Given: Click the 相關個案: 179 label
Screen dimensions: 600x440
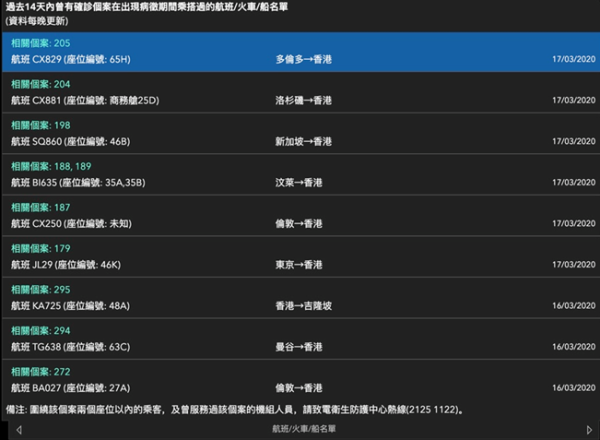Looking at the screenshot, I should [x=40, y=248].
